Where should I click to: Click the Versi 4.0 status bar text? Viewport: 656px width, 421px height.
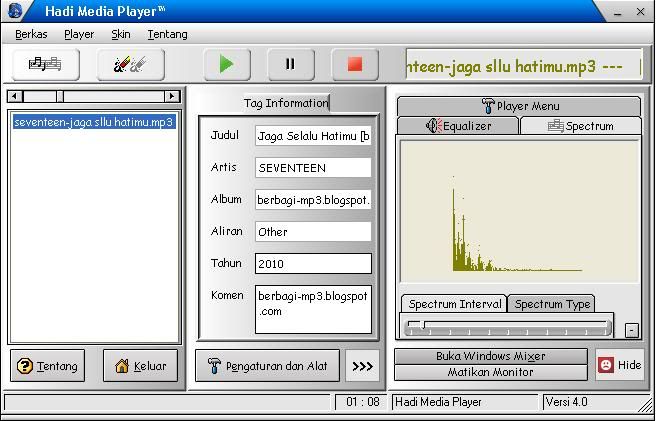[x=566, y=402]
